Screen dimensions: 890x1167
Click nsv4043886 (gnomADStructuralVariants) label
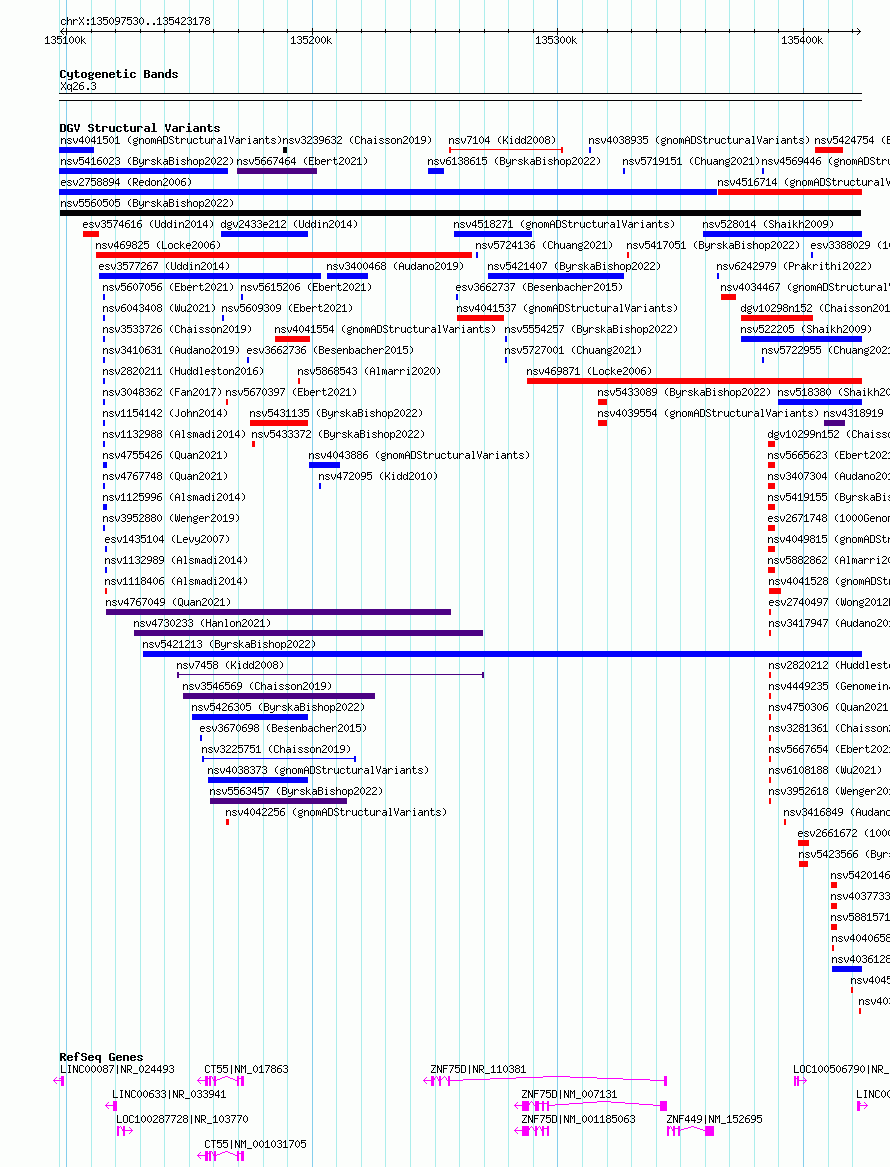[419, 455]
